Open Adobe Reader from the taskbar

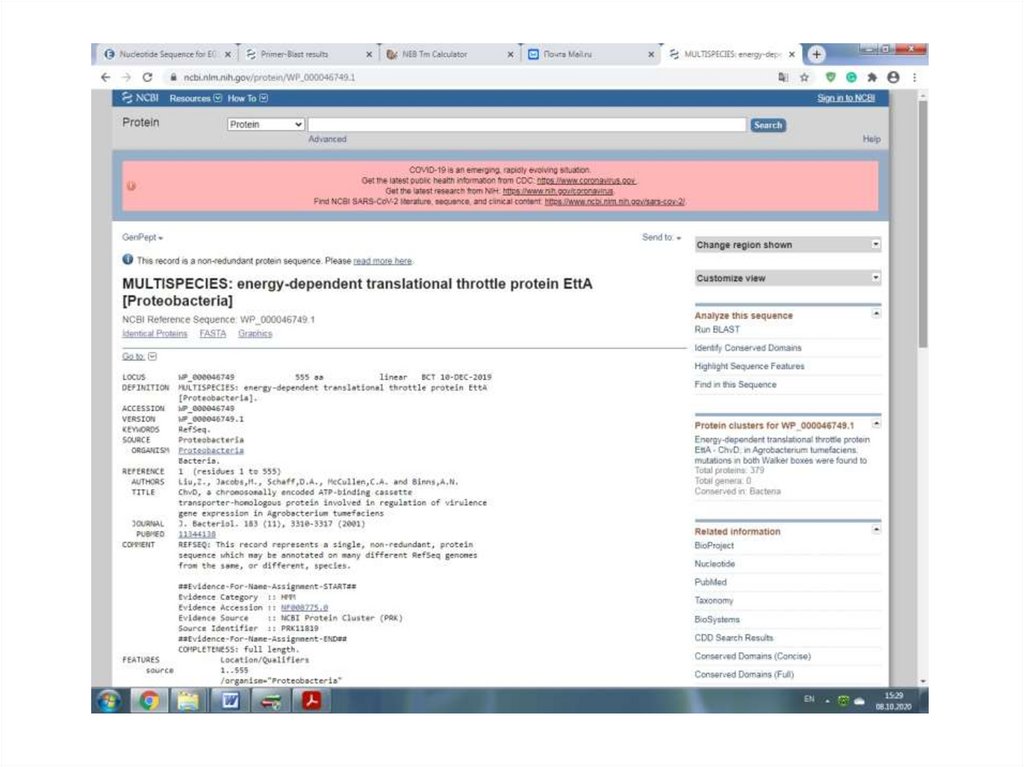pyautogui.click(x=311, y=701)
